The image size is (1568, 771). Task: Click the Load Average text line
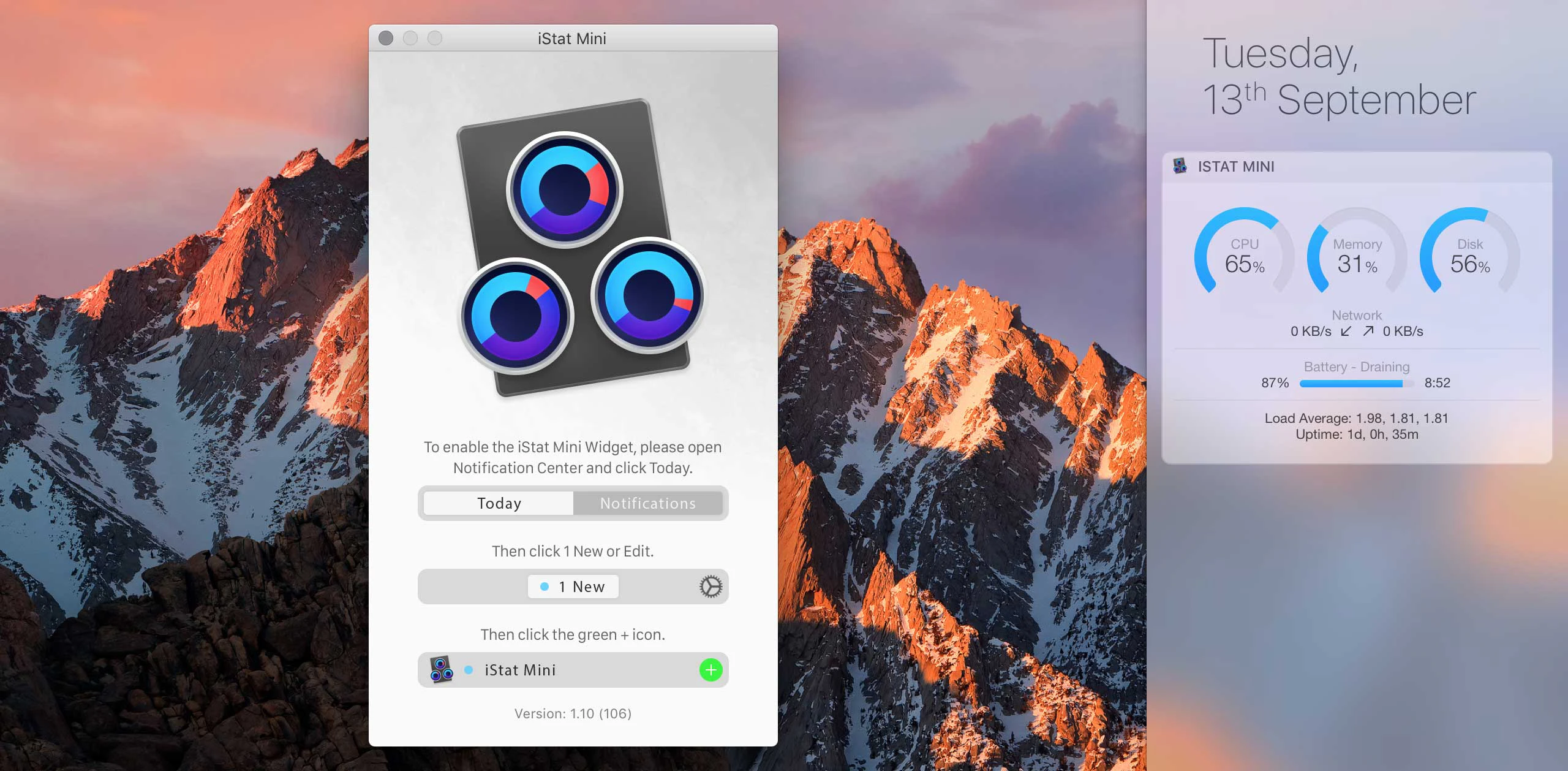point(1356,418)
